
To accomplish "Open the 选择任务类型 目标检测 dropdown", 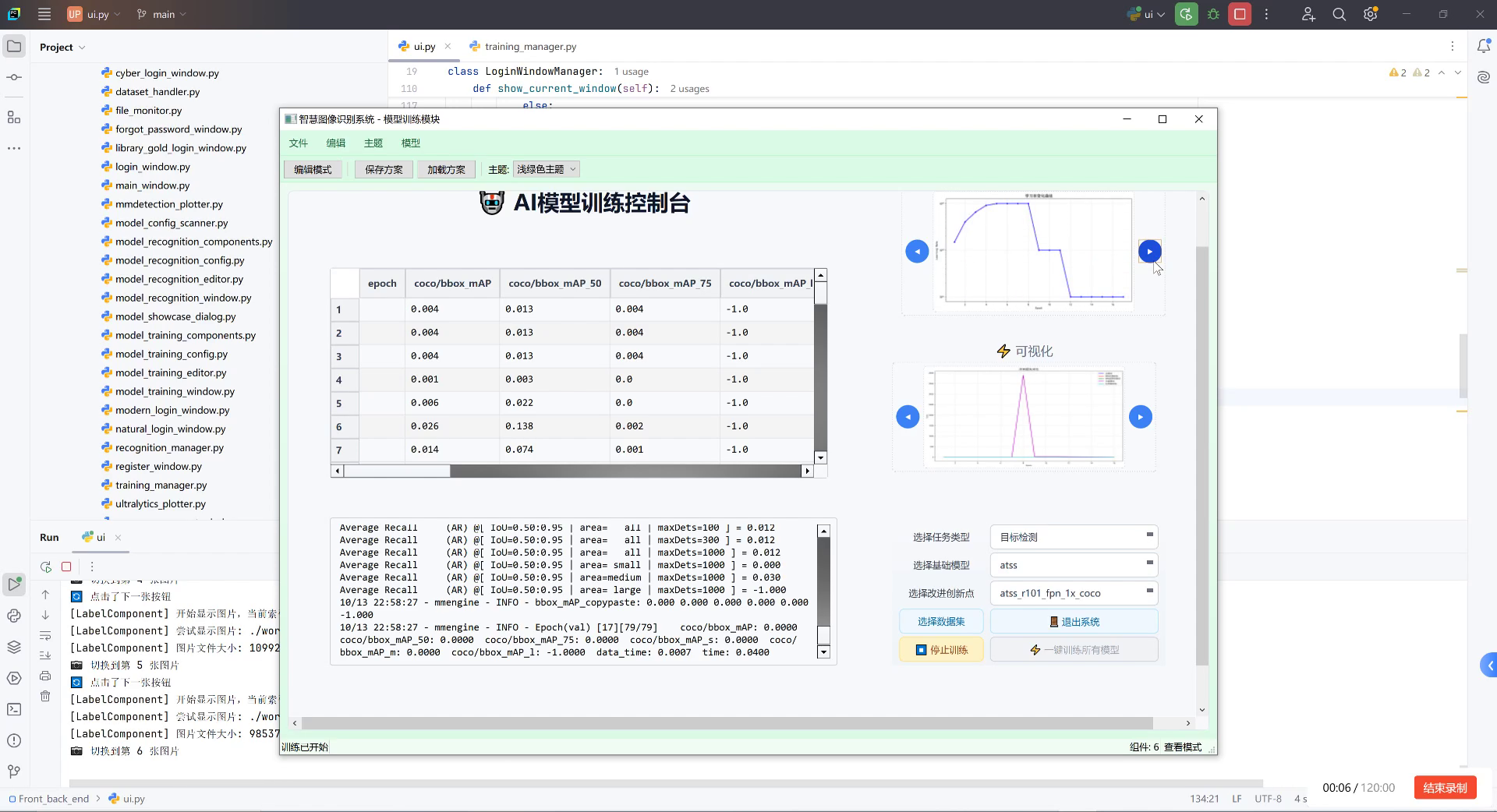I will pyautogui.click(x=1074, y=537).
